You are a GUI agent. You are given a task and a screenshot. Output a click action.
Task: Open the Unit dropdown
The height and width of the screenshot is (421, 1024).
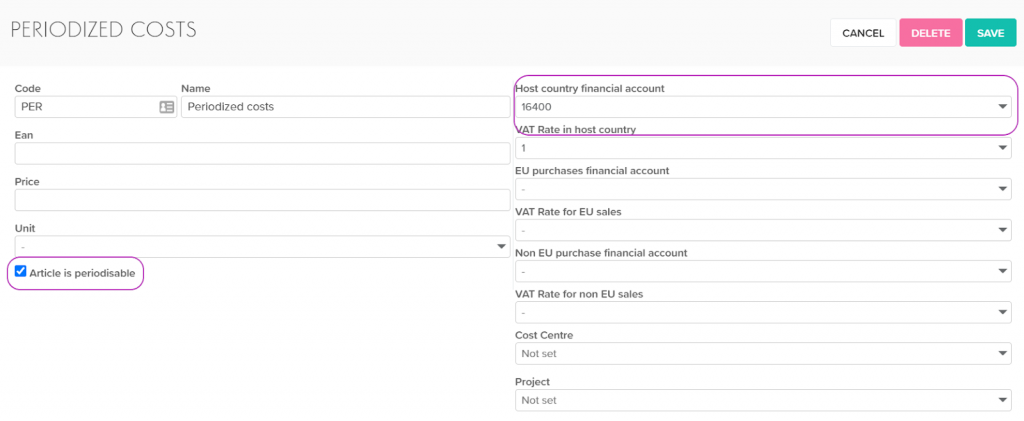tap(263, 246)
